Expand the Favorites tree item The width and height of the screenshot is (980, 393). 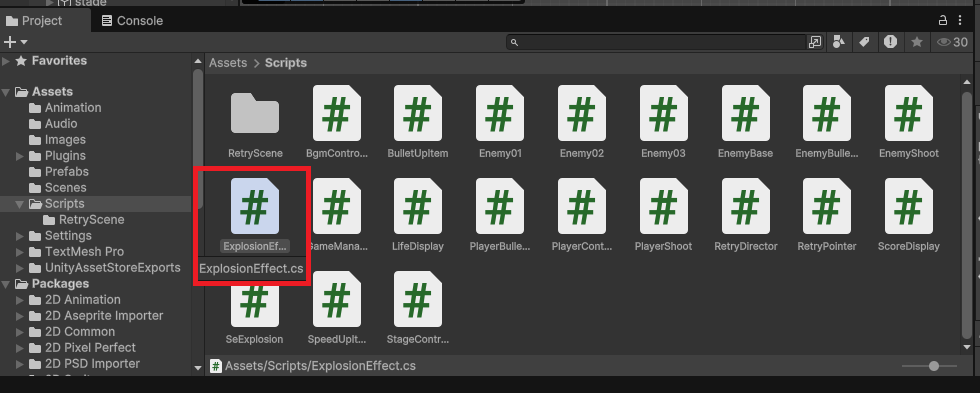(x=6, y=61)
